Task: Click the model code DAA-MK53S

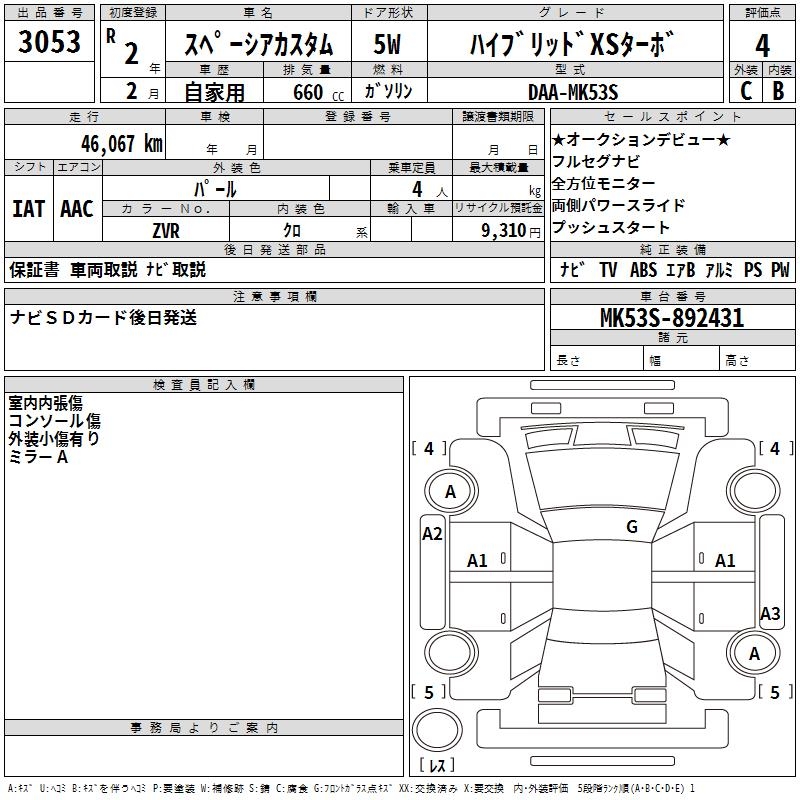Action: (573, 92)
